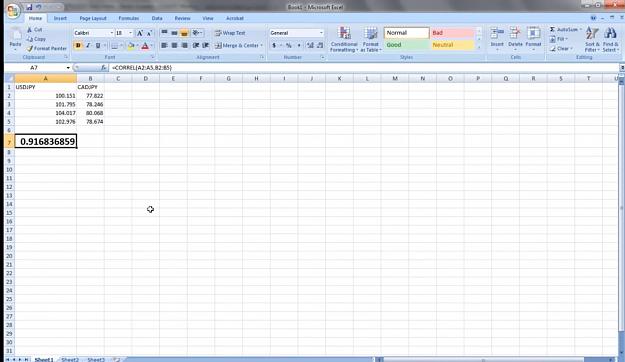
Task: Open text Orientation options
Action: pyautogui.click(x=197, y=33)
